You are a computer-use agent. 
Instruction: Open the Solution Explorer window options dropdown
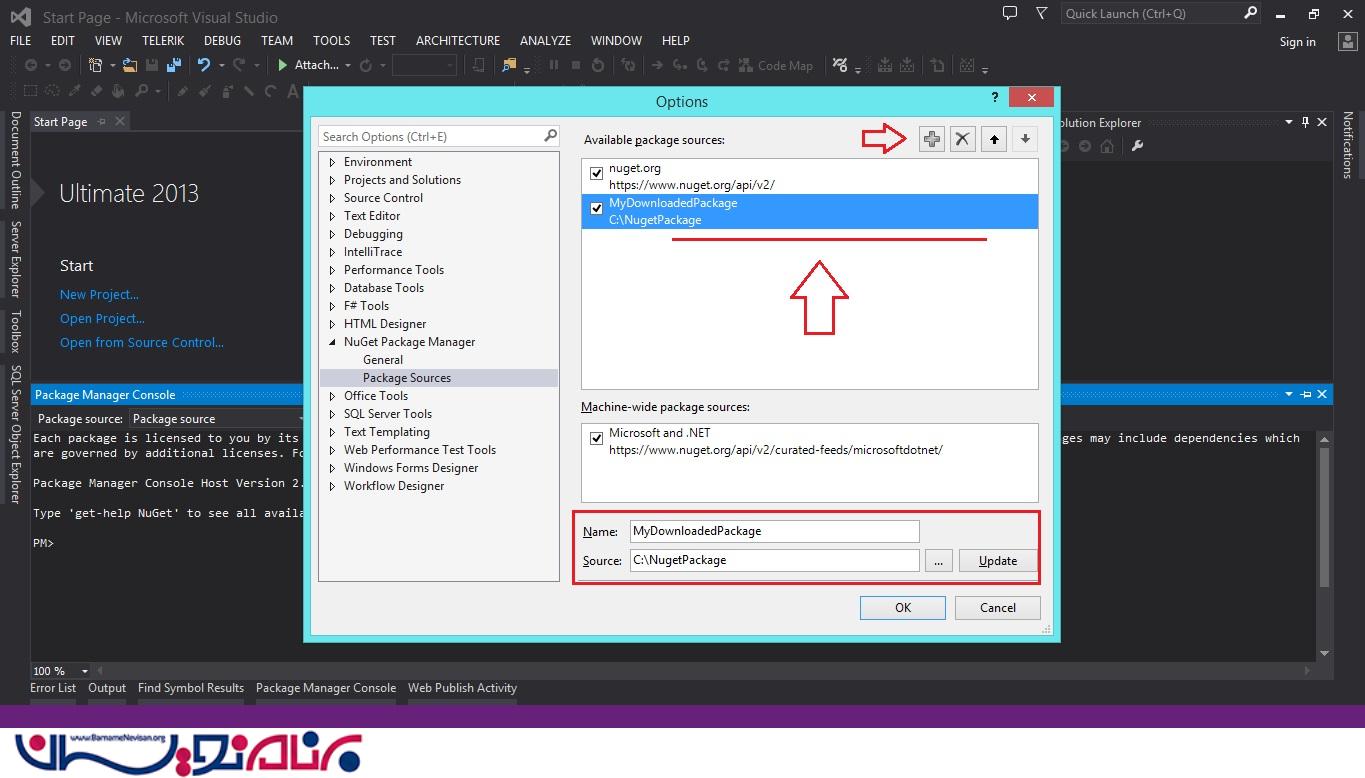pos(1288,122)
